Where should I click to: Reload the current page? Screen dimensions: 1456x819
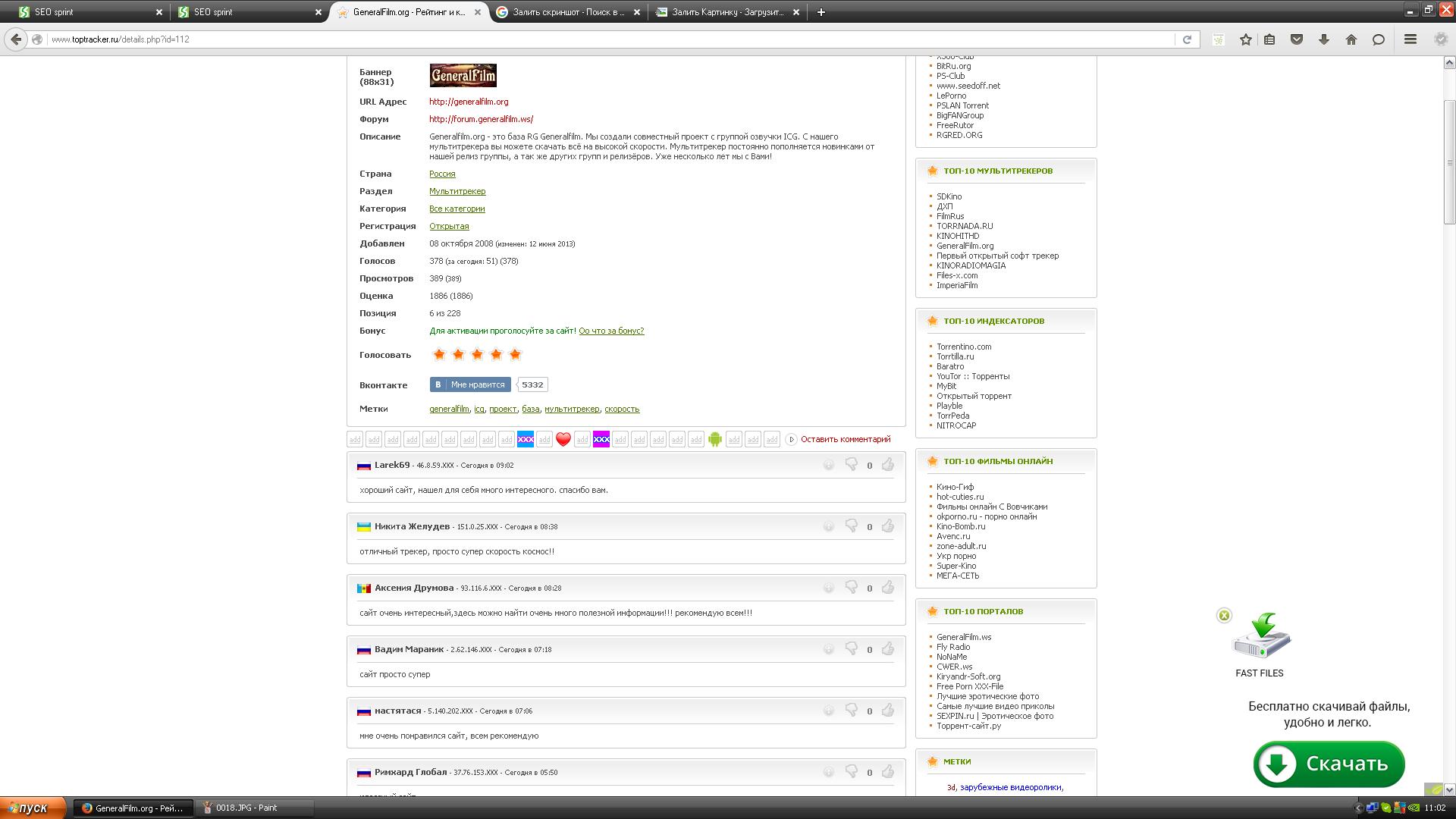coord(1187,39)
